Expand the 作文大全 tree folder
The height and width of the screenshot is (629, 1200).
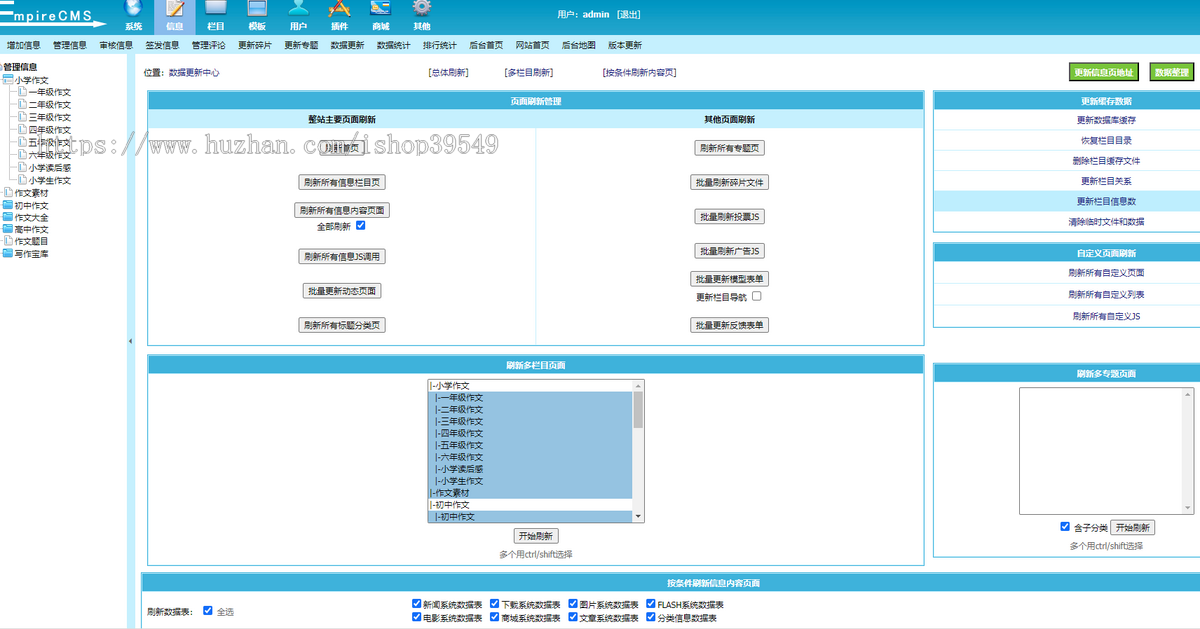8,217
